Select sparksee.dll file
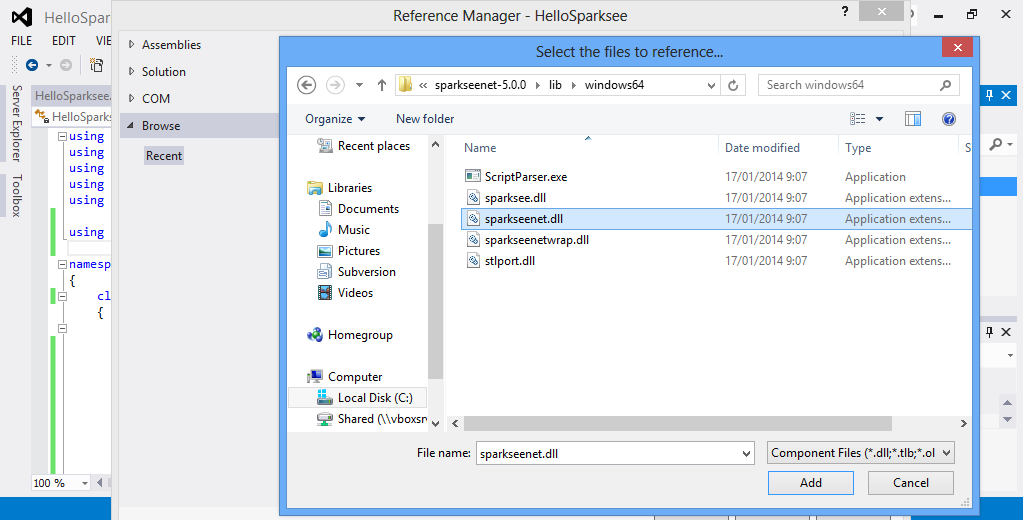This screenshot has height=520, width=1023. coord(515,198)
